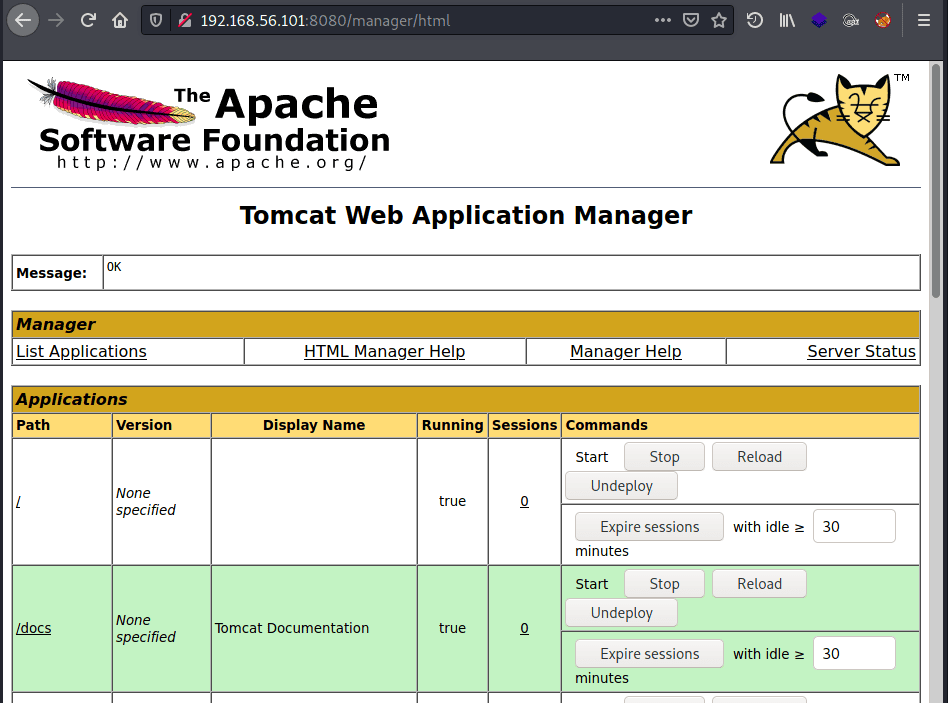Select the 'Tomcat Documentation' display name

click(292, 628)
